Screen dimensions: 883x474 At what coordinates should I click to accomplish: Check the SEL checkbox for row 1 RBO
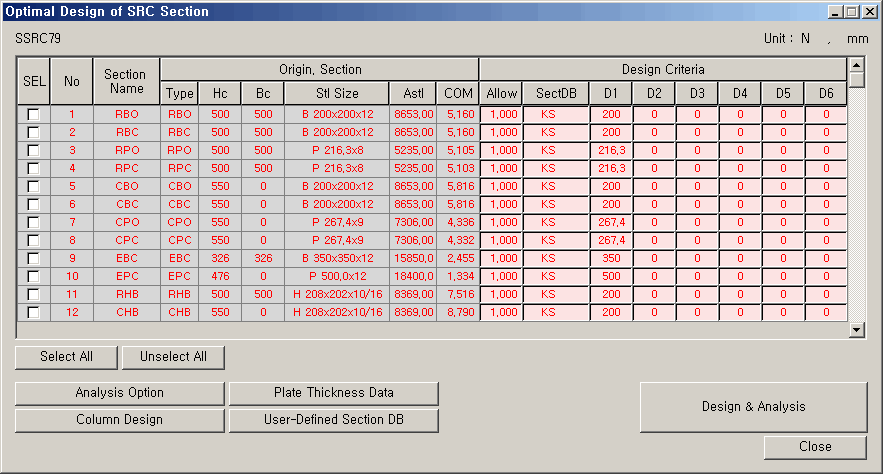click(x=33, y=115)
